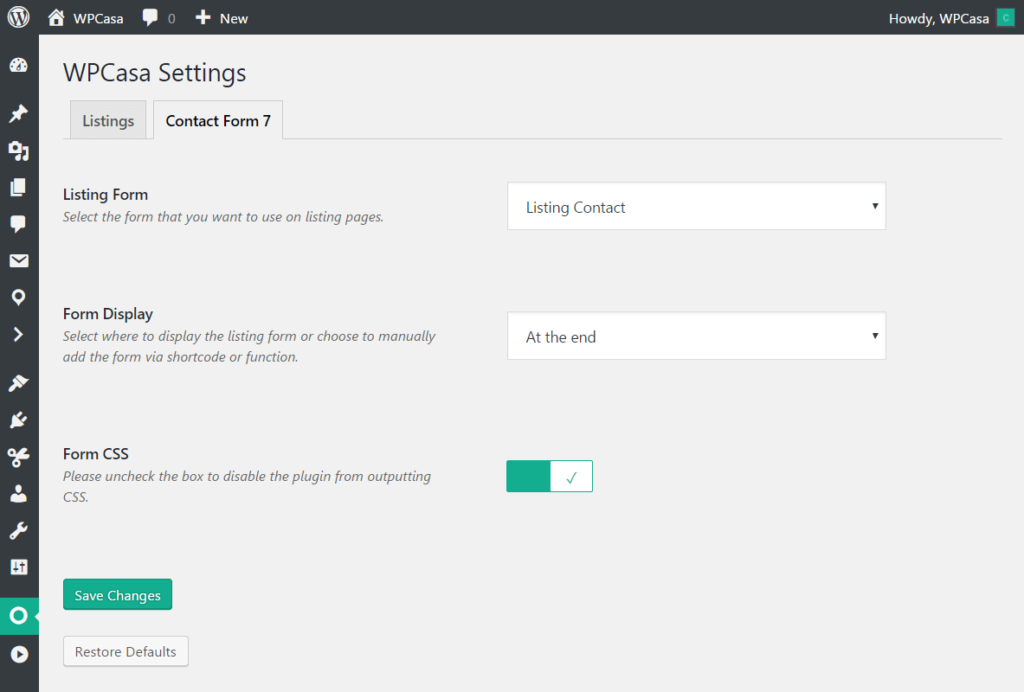Open the Howdy, WPCasa account menu
The width and height of the screenshot is (1024, 692).
coord(940,17)
